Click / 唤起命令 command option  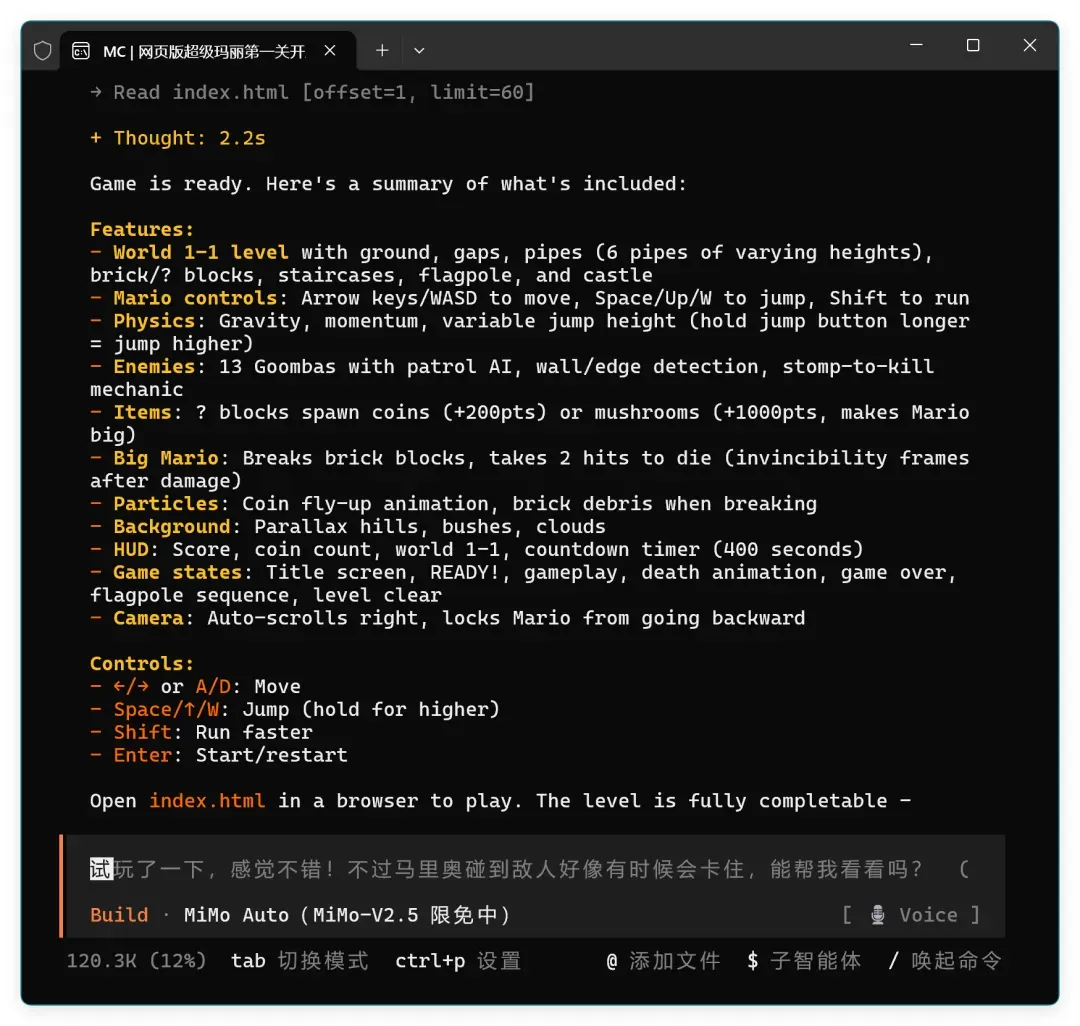[945, 961]
